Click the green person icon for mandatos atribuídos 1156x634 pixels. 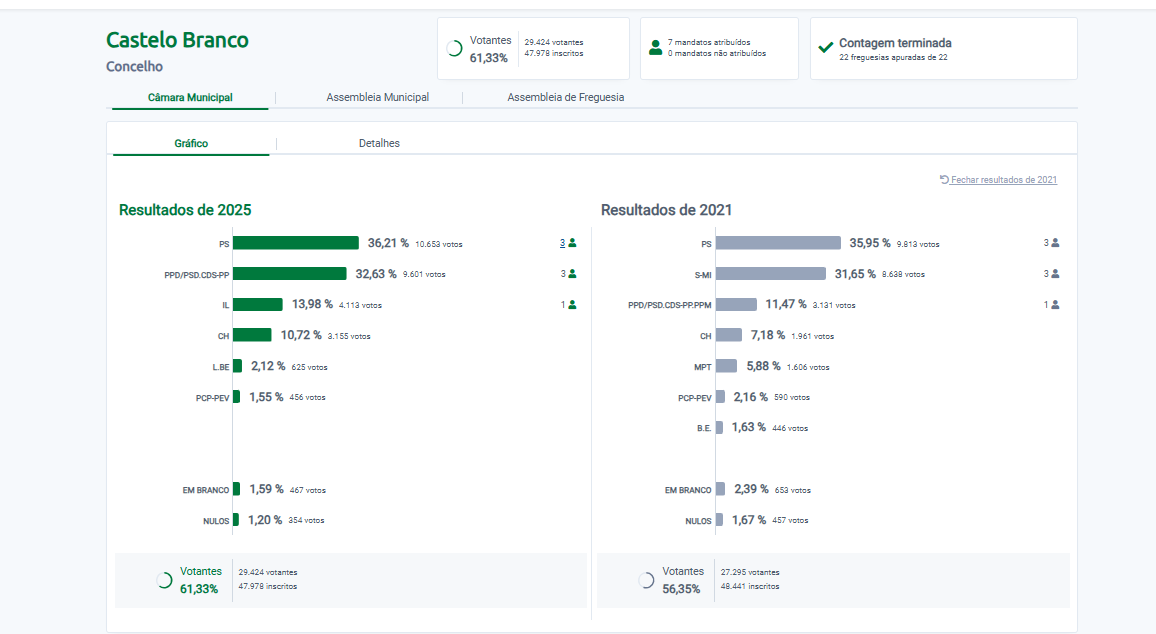655,48
